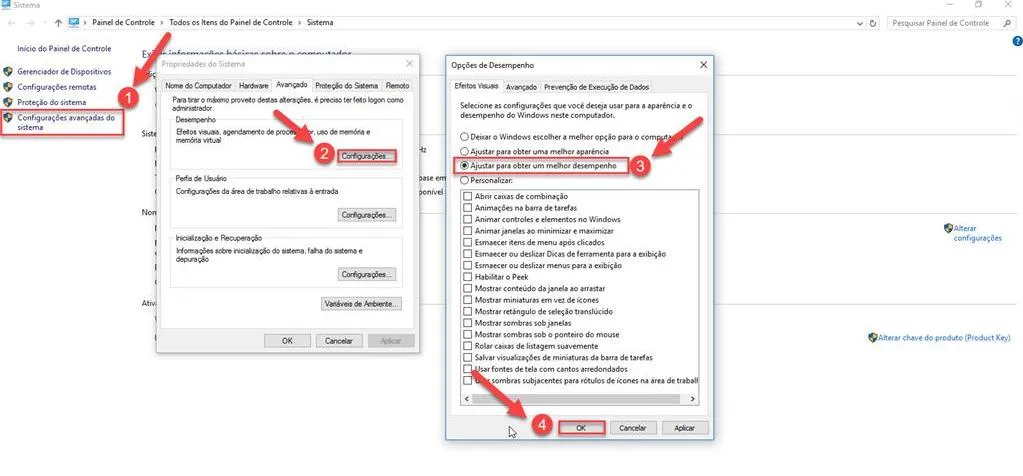Viewport: 1023px width, 476px height.
Task: Check Mostrar conteúdo da janela ao arrastar
Action: (467, 288)
